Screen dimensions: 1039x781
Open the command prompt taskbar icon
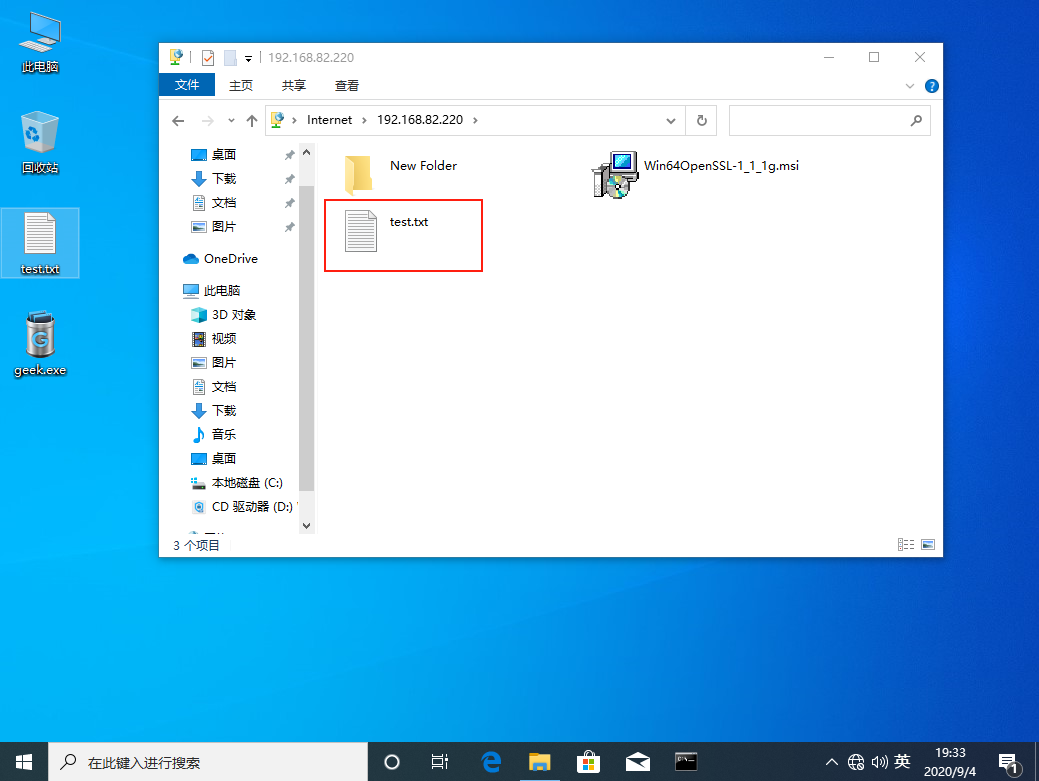[x=686, y=762]
